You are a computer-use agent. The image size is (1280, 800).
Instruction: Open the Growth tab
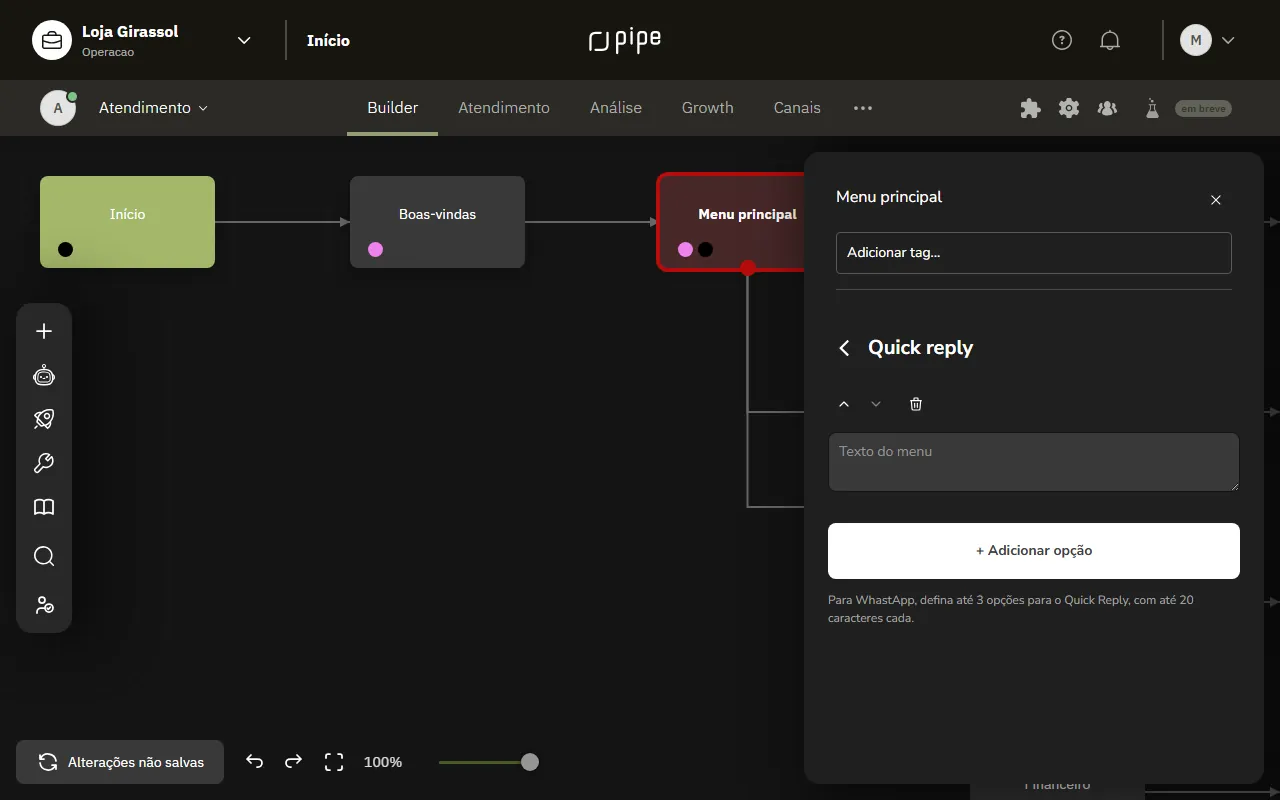(x=708, y=108)
